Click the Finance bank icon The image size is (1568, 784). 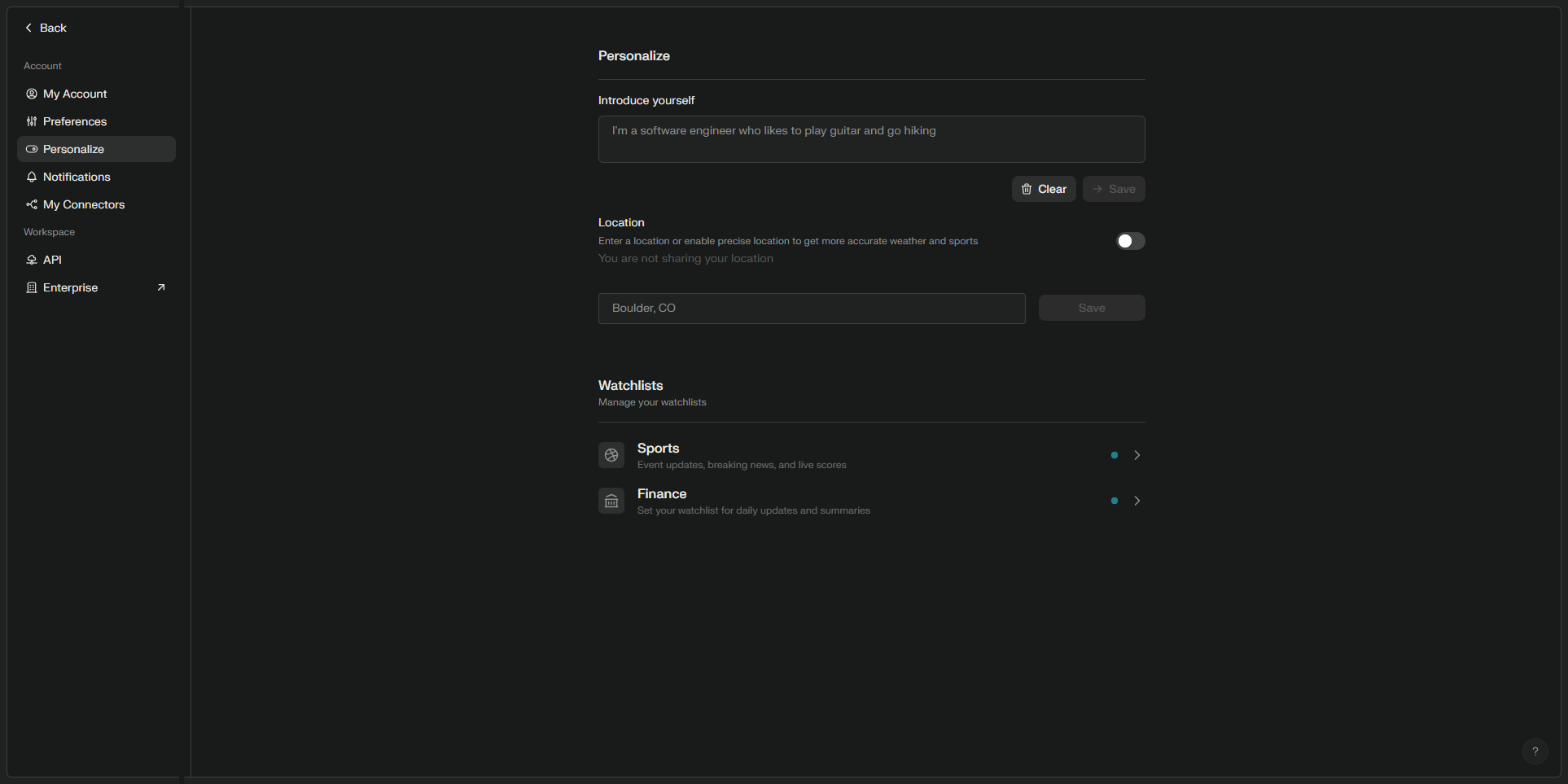(x=611, y=501)
